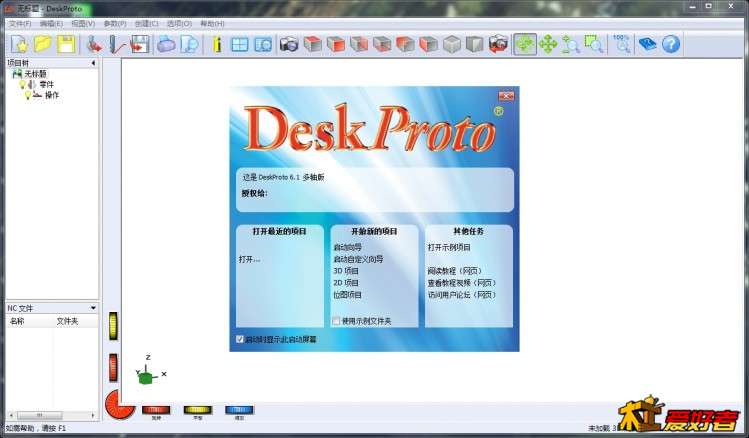Open 访问用户论坛（网页）link
Screen dimensions: 749x438
click(x=462, y=295)
